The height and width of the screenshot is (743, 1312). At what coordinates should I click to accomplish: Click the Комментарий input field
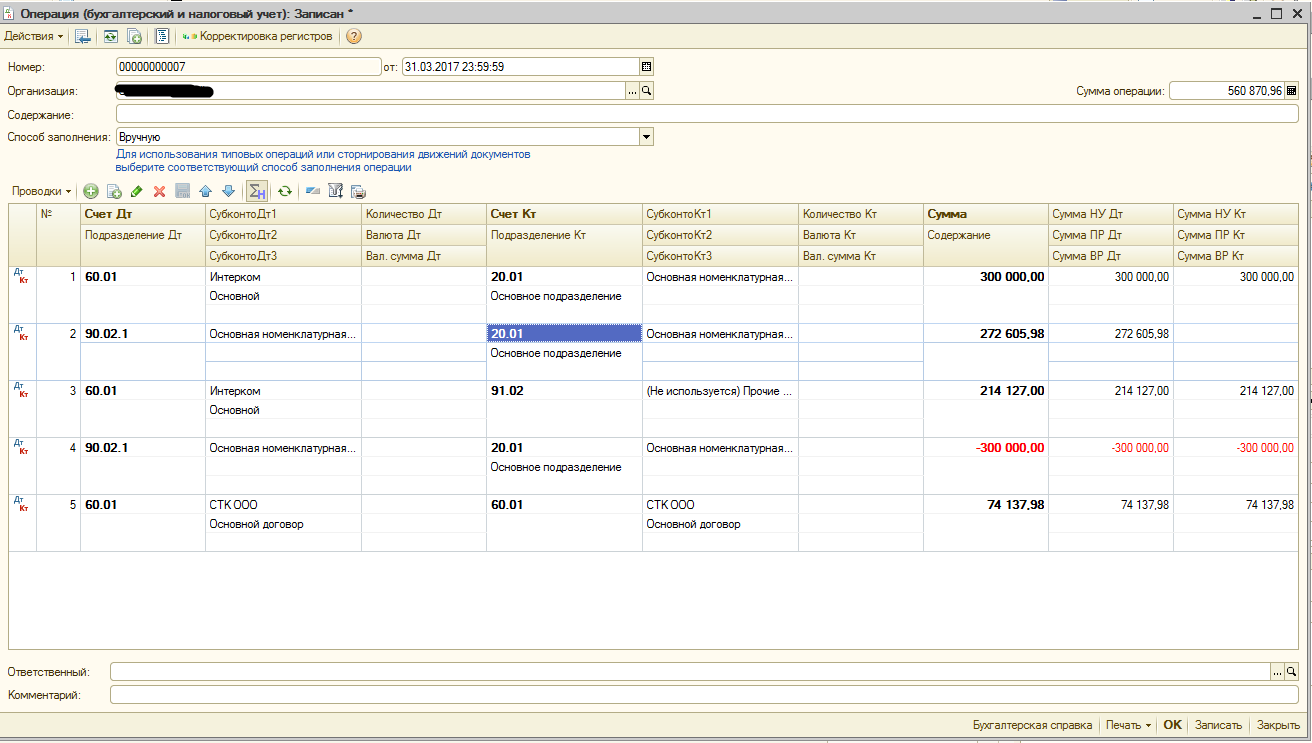tap(700, 695)
